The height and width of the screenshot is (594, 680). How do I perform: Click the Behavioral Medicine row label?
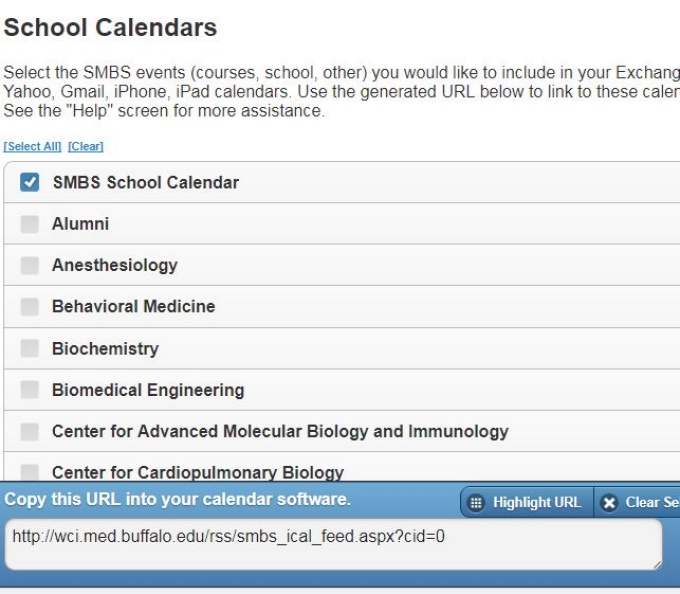pyautogui.click(x=133, y=307)
